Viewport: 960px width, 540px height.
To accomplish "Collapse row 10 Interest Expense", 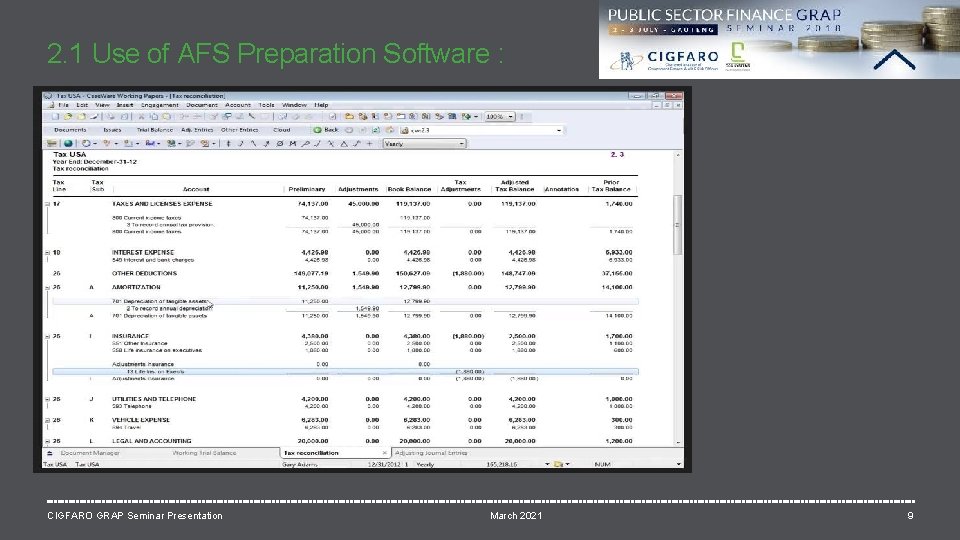I will 47,252.
